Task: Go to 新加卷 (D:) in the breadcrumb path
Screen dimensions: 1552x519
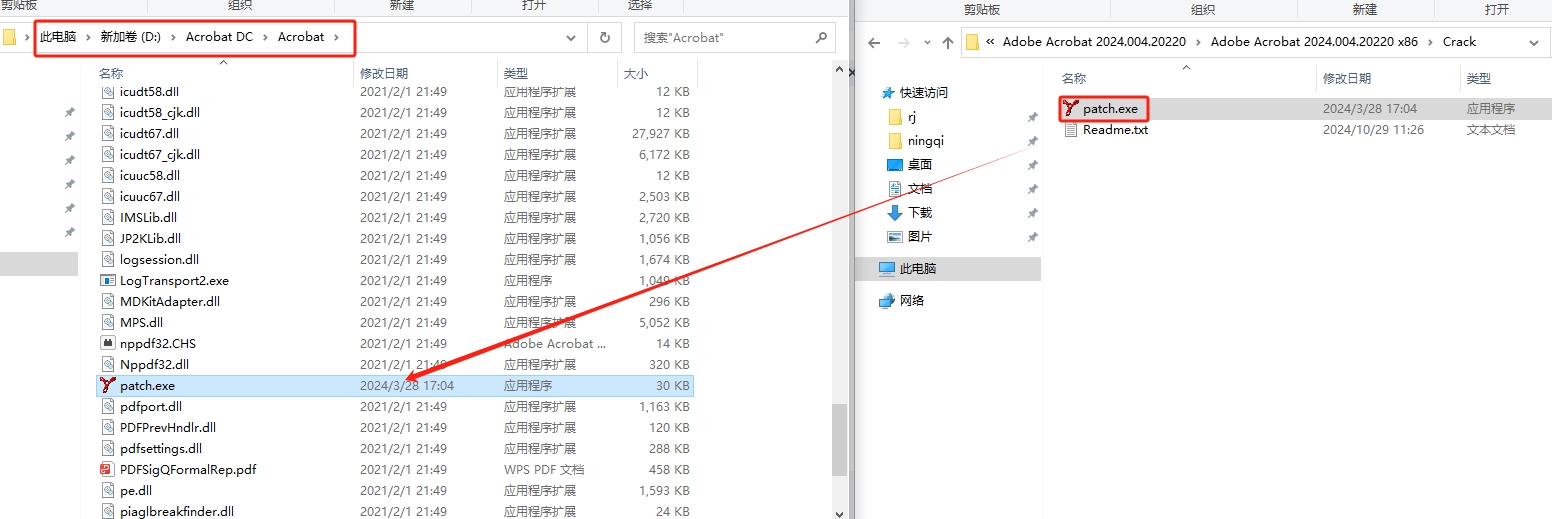Action: pos(130,37)
